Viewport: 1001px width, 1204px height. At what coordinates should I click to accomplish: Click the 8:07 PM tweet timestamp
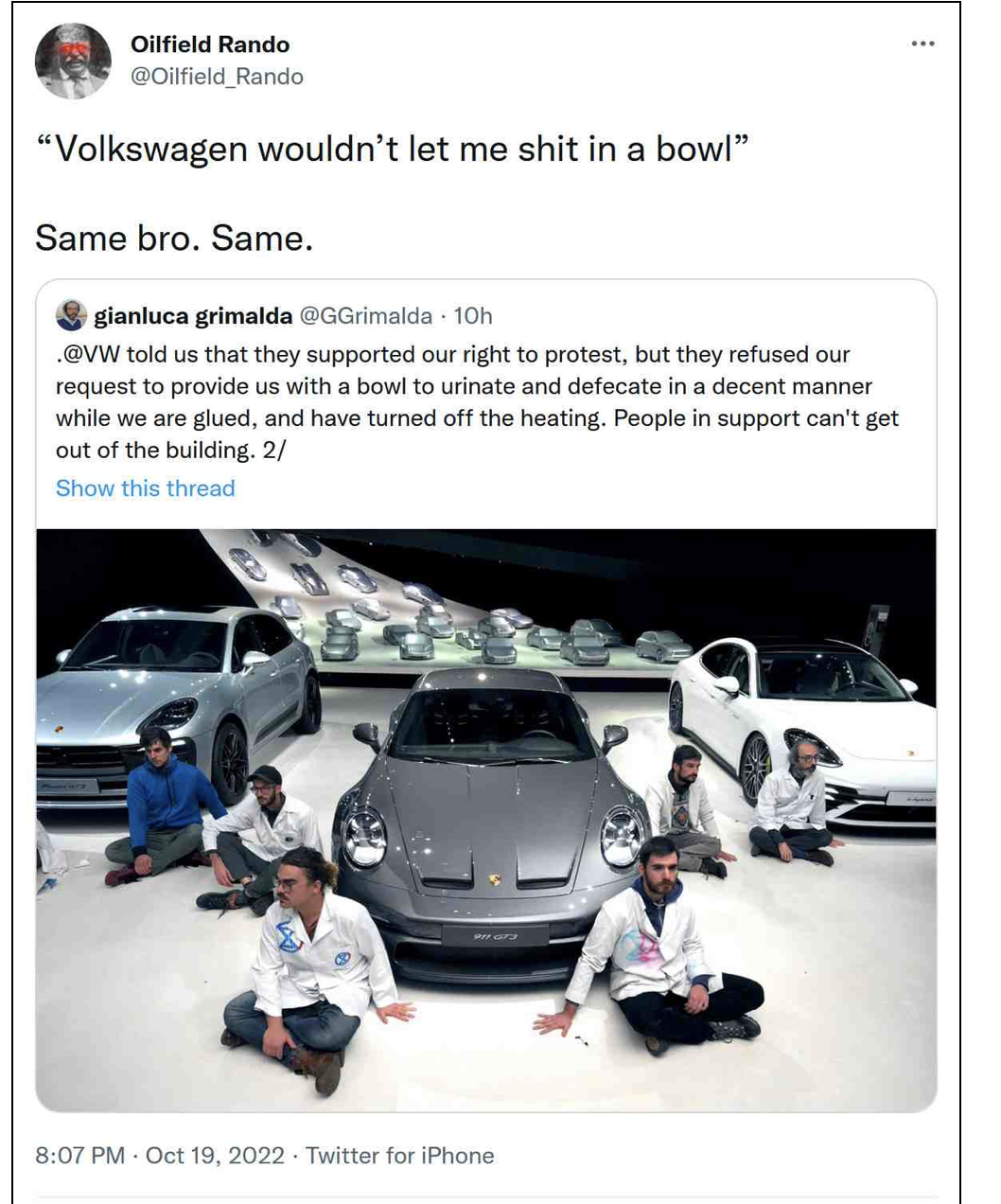[79, 1156]
